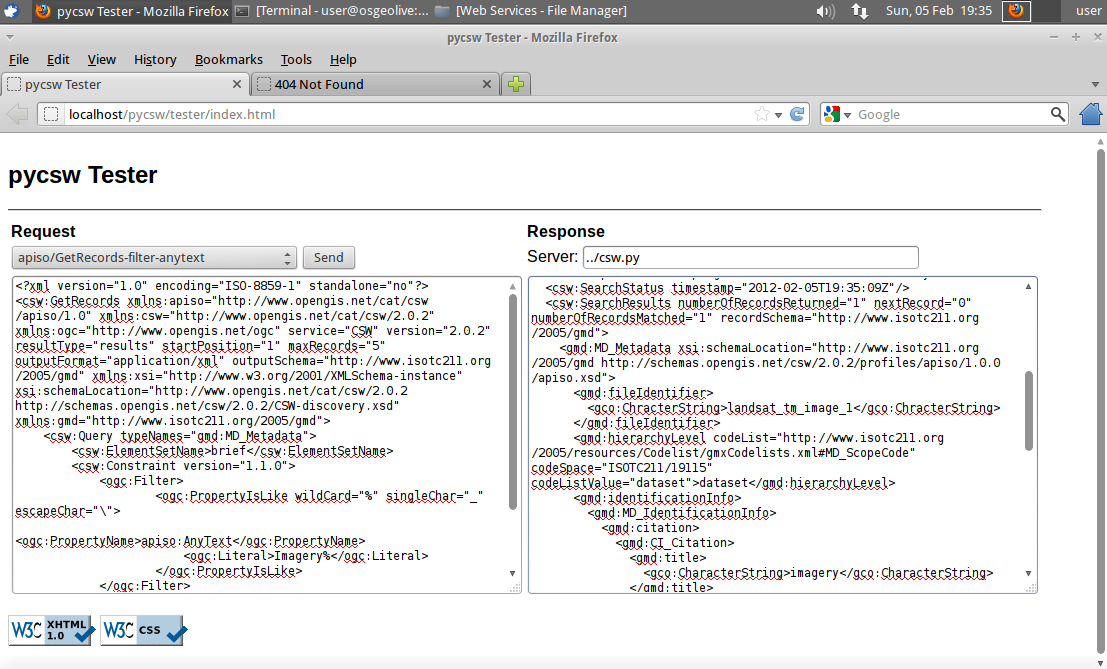Image resolution: width=1107 pixels, height=669 pixels.
Task: Switch to the Web Services File Manager window
Action: pyautogui.click(x=531, y=11)
